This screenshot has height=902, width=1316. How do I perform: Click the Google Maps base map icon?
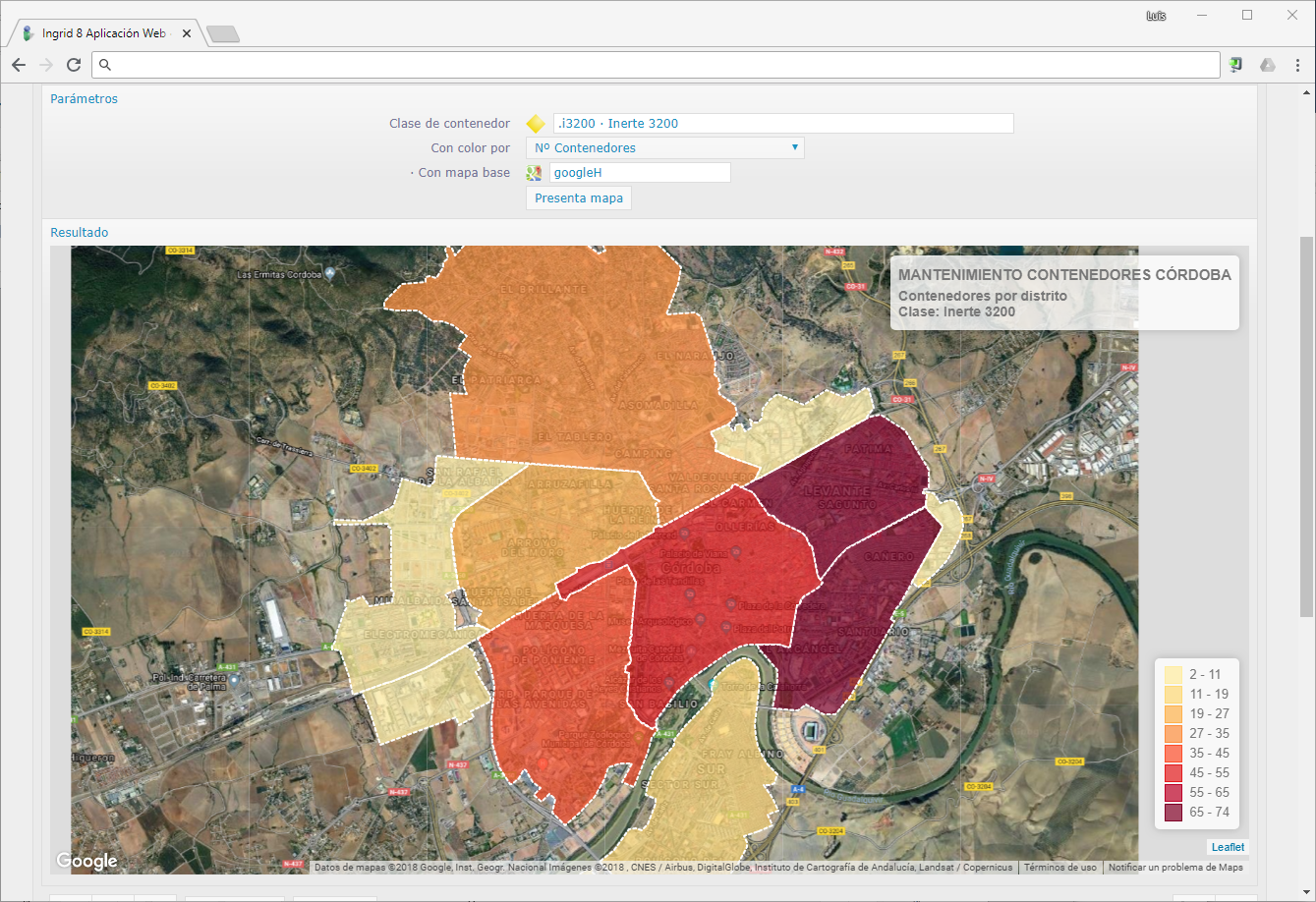[535, 173]
